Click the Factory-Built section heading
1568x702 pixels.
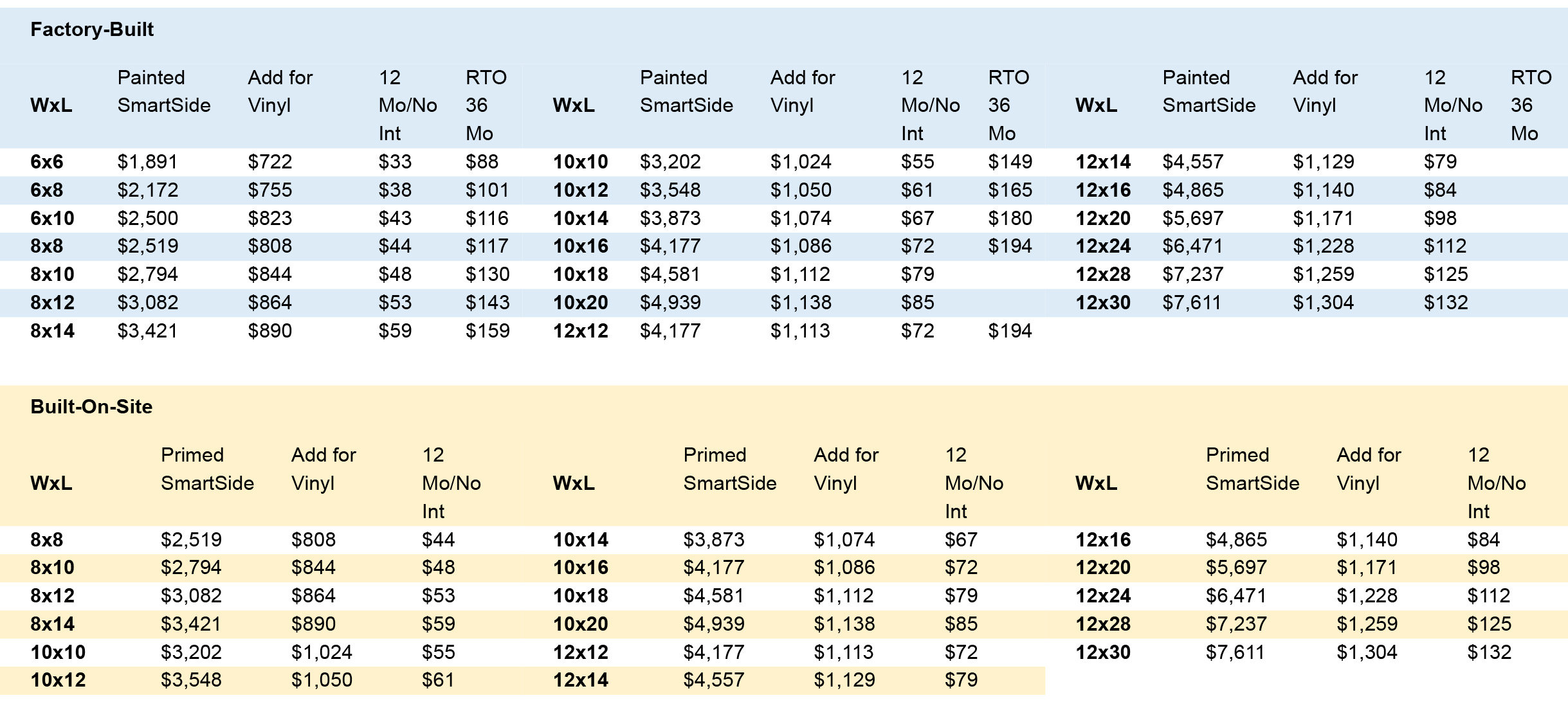92,30
